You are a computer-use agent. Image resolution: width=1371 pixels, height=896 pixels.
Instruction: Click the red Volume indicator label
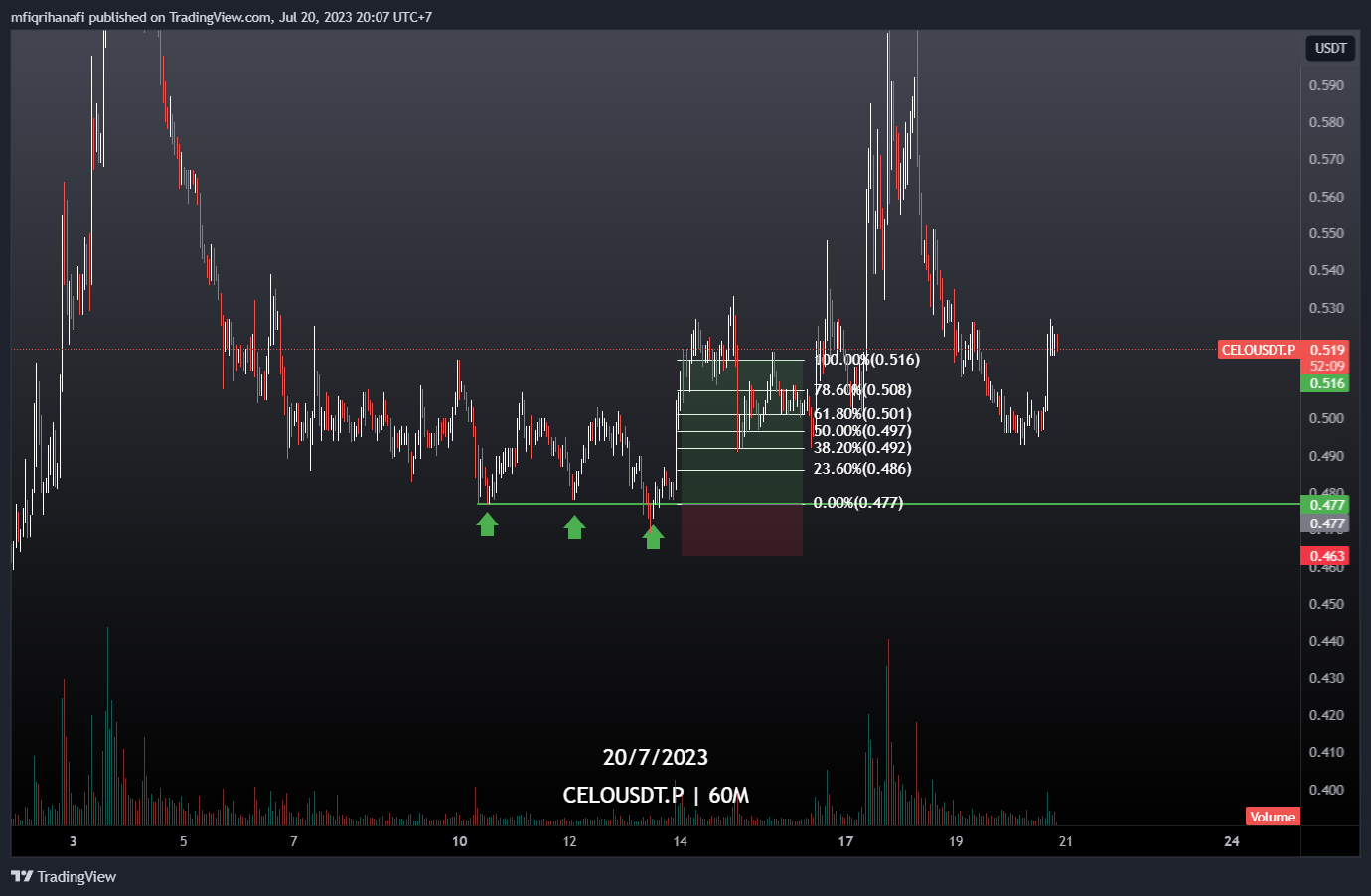coord(1273,817)
